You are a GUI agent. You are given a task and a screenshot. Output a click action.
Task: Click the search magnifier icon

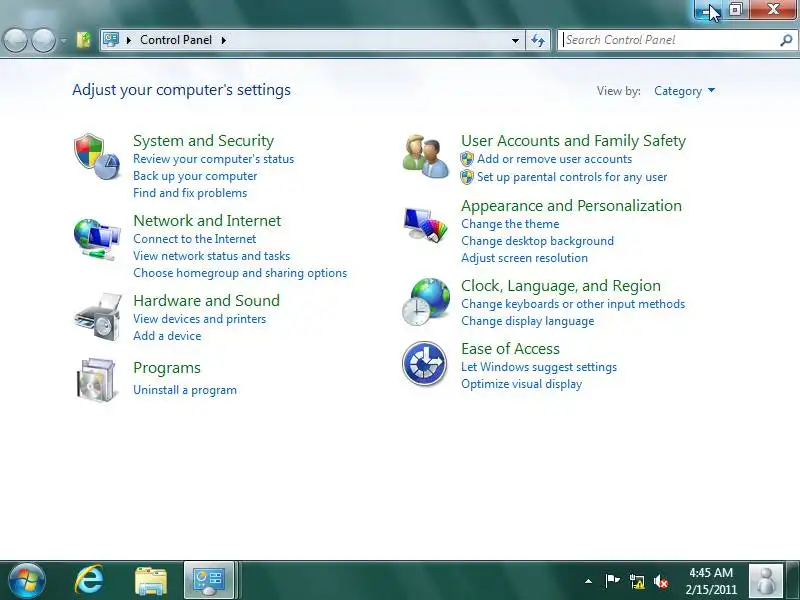click(786, 40)
